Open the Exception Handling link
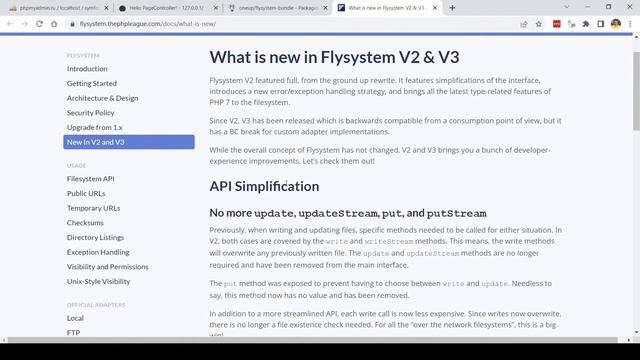This screenshot has height=360, width=640. (98, 252)
